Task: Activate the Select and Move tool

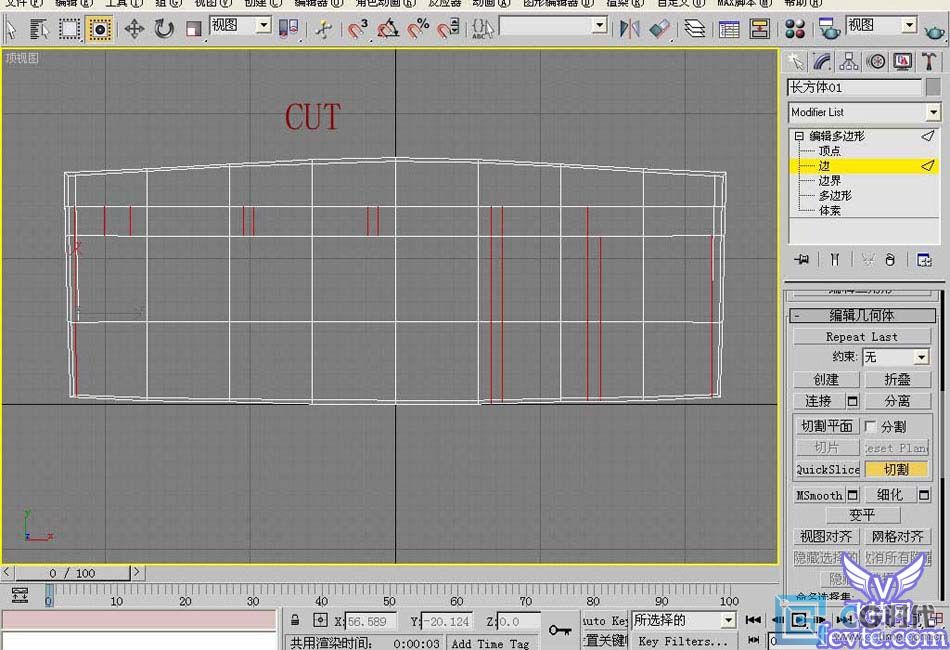Action: click(x=134, y=28)
